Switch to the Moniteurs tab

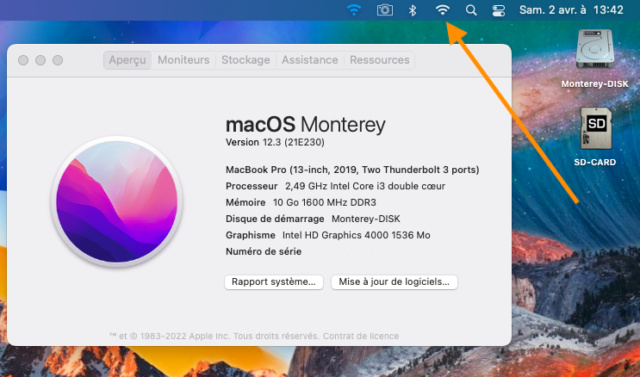pyautogui.click(x=183, y=60)
